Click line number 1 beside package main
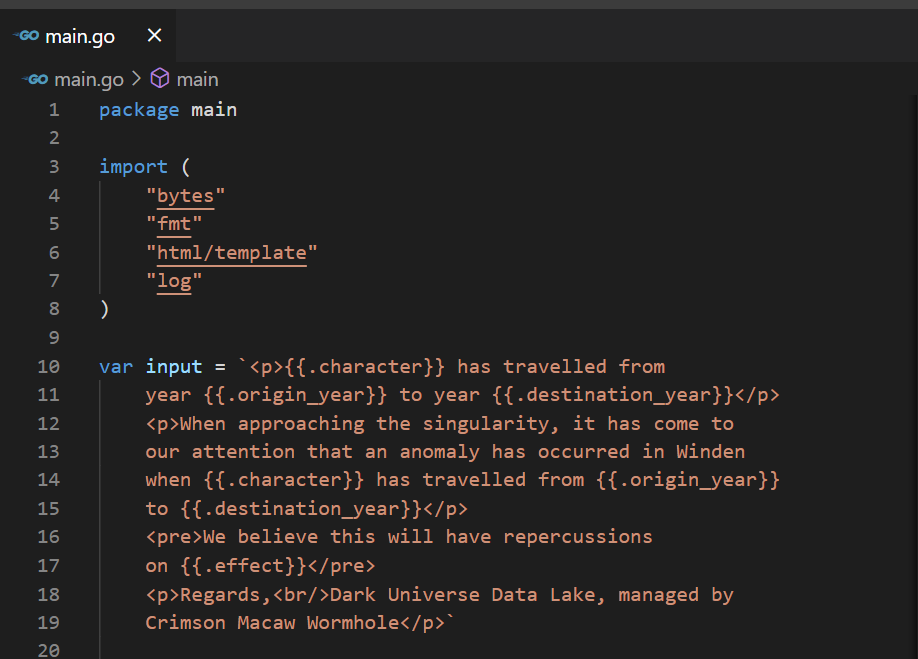This screenshot has height=659, width=918. pos(53,109)
